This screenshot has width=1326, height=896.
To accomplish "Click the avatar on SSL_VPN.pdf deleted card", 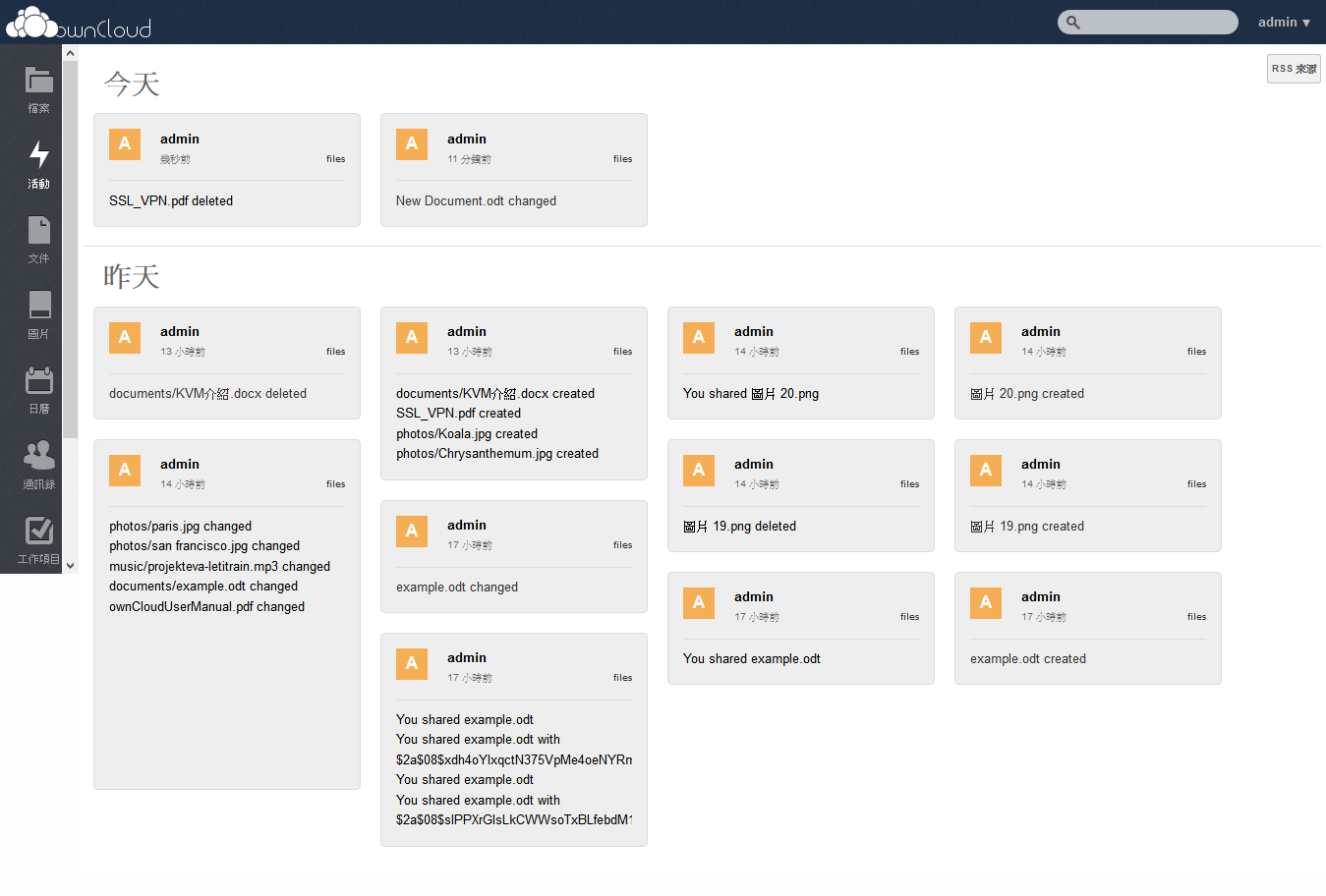I will [125, 143].
